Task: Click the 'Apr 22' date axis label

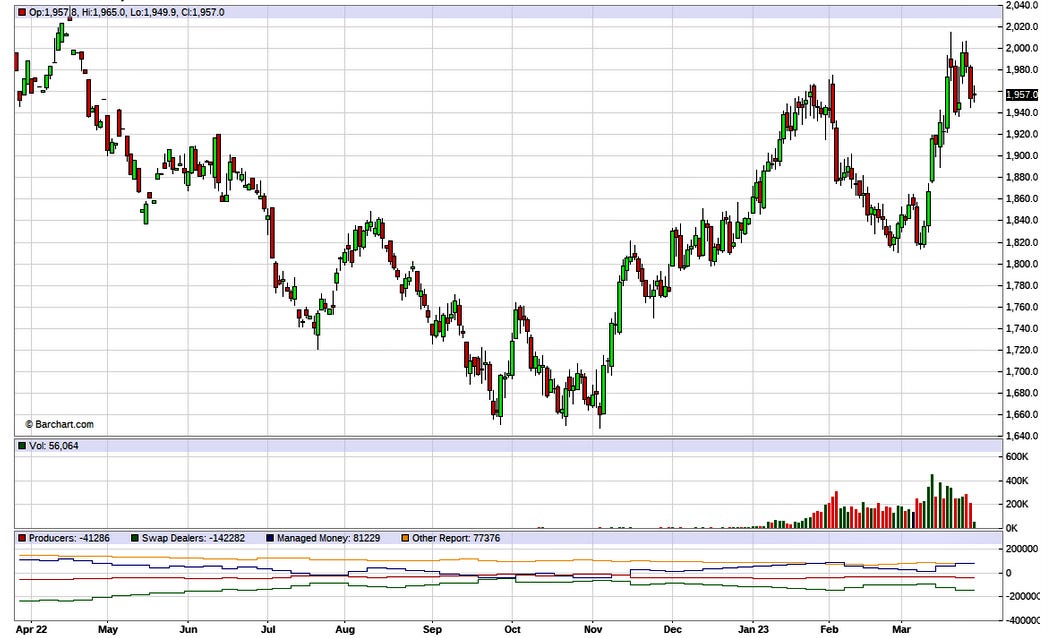Action: point(31,629)
